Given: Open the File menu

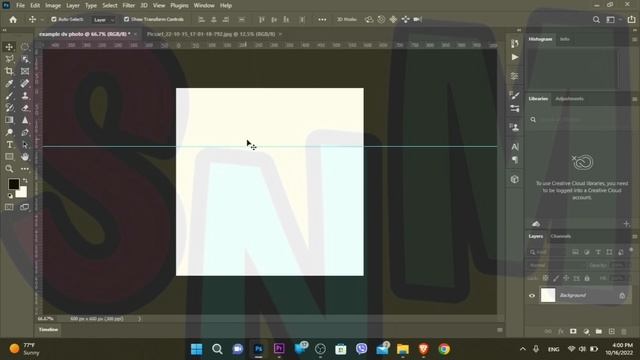Looking at the screenshot, I should coord(20,6).
